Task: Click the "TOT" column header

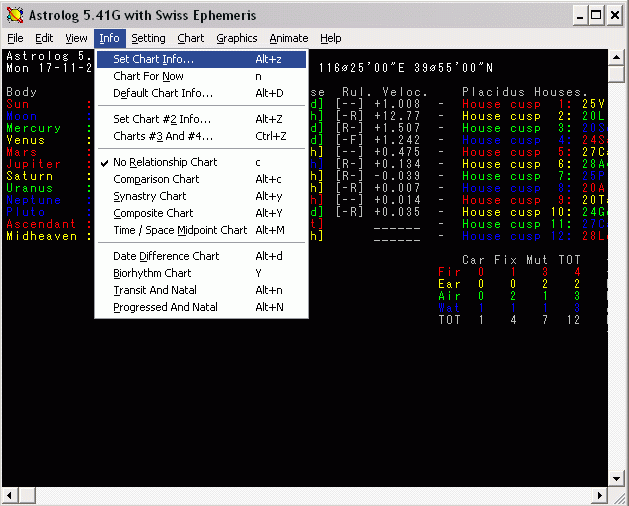Action: (x=570, y=260)
